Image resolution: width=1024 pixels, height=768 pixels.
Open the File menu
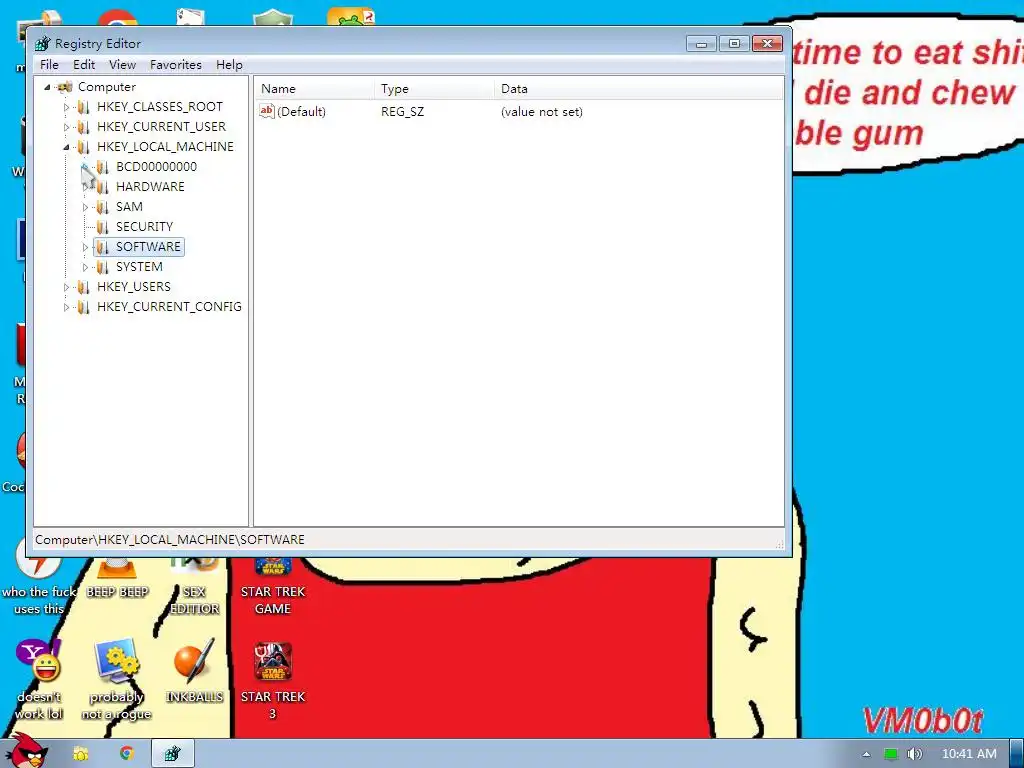[49, 65]
